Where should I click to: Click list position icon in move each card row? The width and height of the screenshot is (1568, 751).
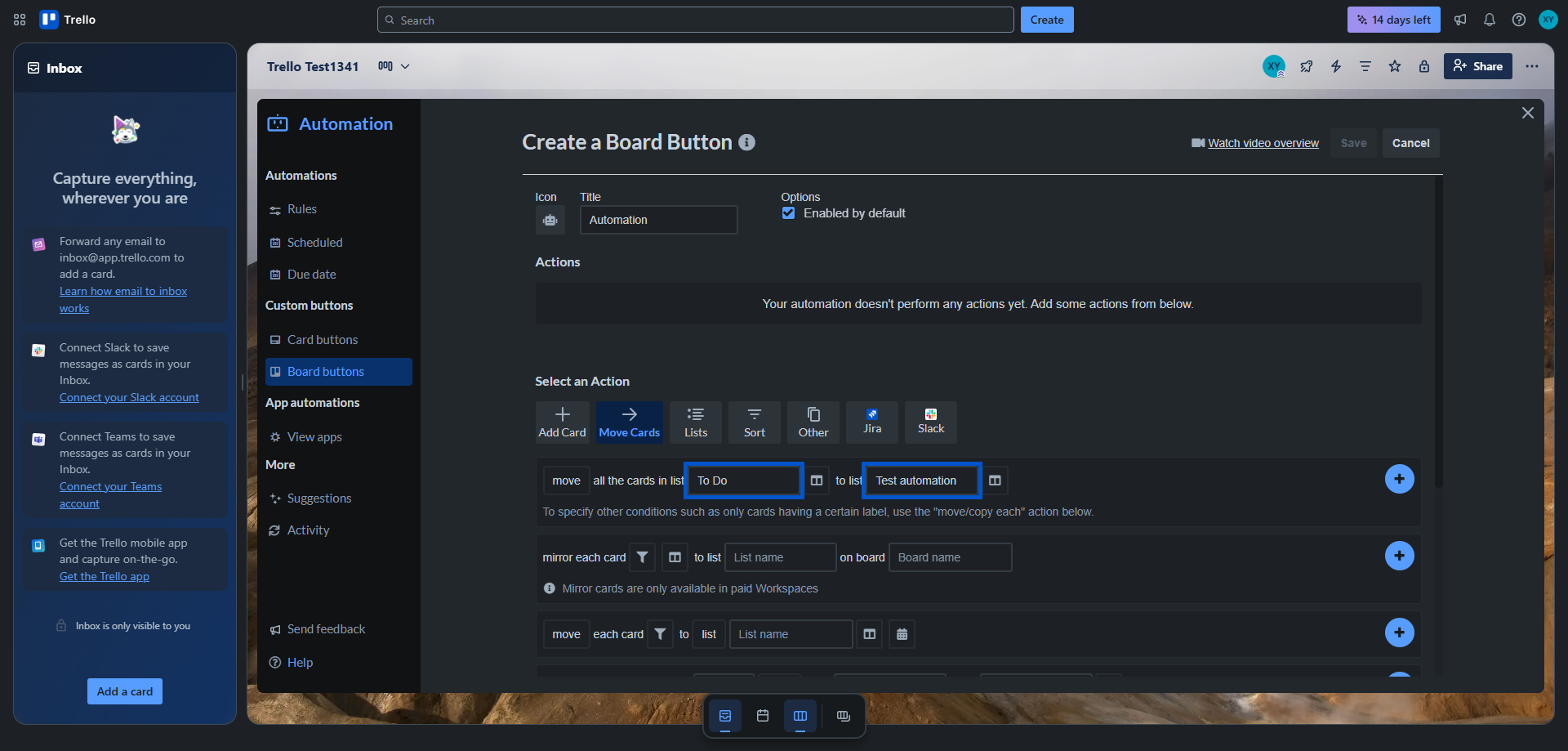870,634
